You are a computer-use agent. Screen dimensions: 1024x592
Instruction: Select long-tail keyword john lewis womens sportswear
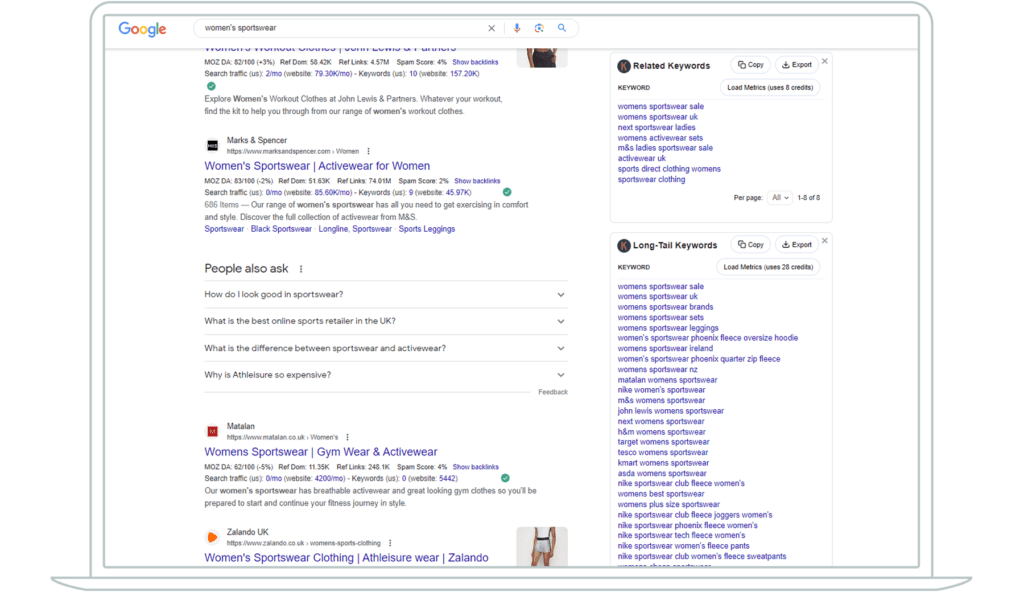671,411
